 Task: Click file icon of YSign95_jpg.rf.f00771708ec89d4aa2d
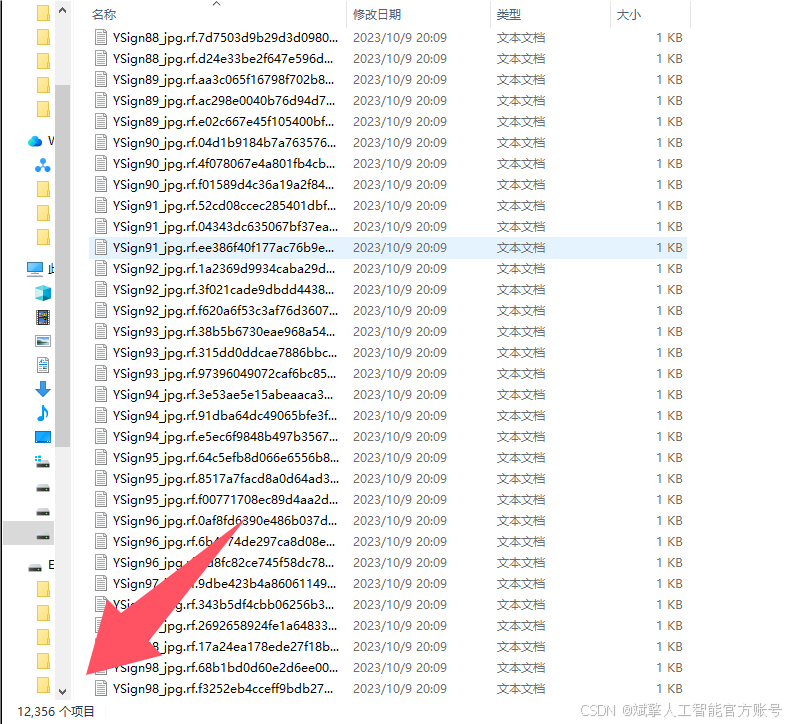101,500
